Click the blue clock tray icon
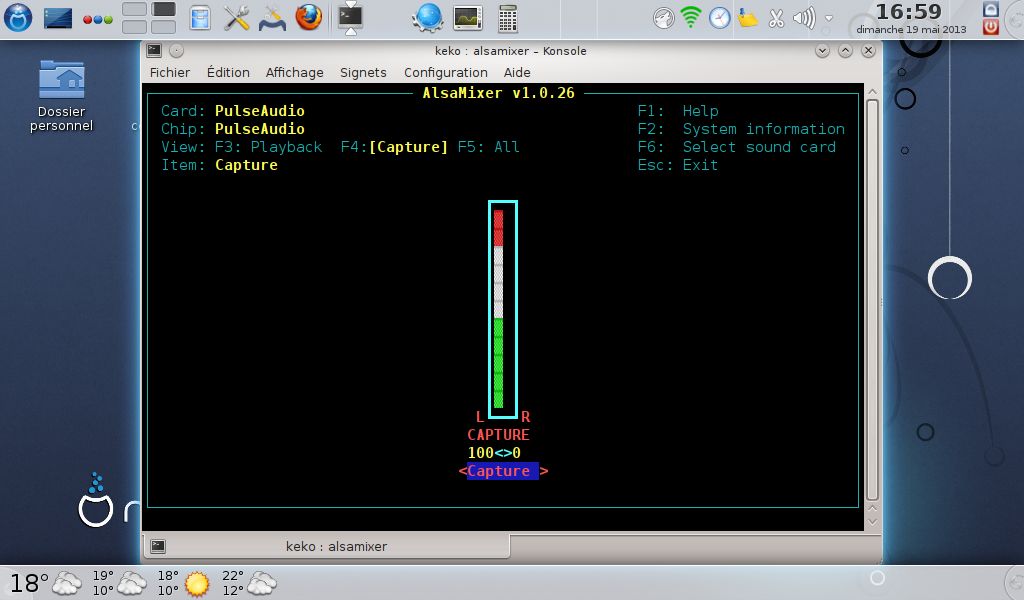The width and height of the screenshot is (1024, 600). coord(719,18)
